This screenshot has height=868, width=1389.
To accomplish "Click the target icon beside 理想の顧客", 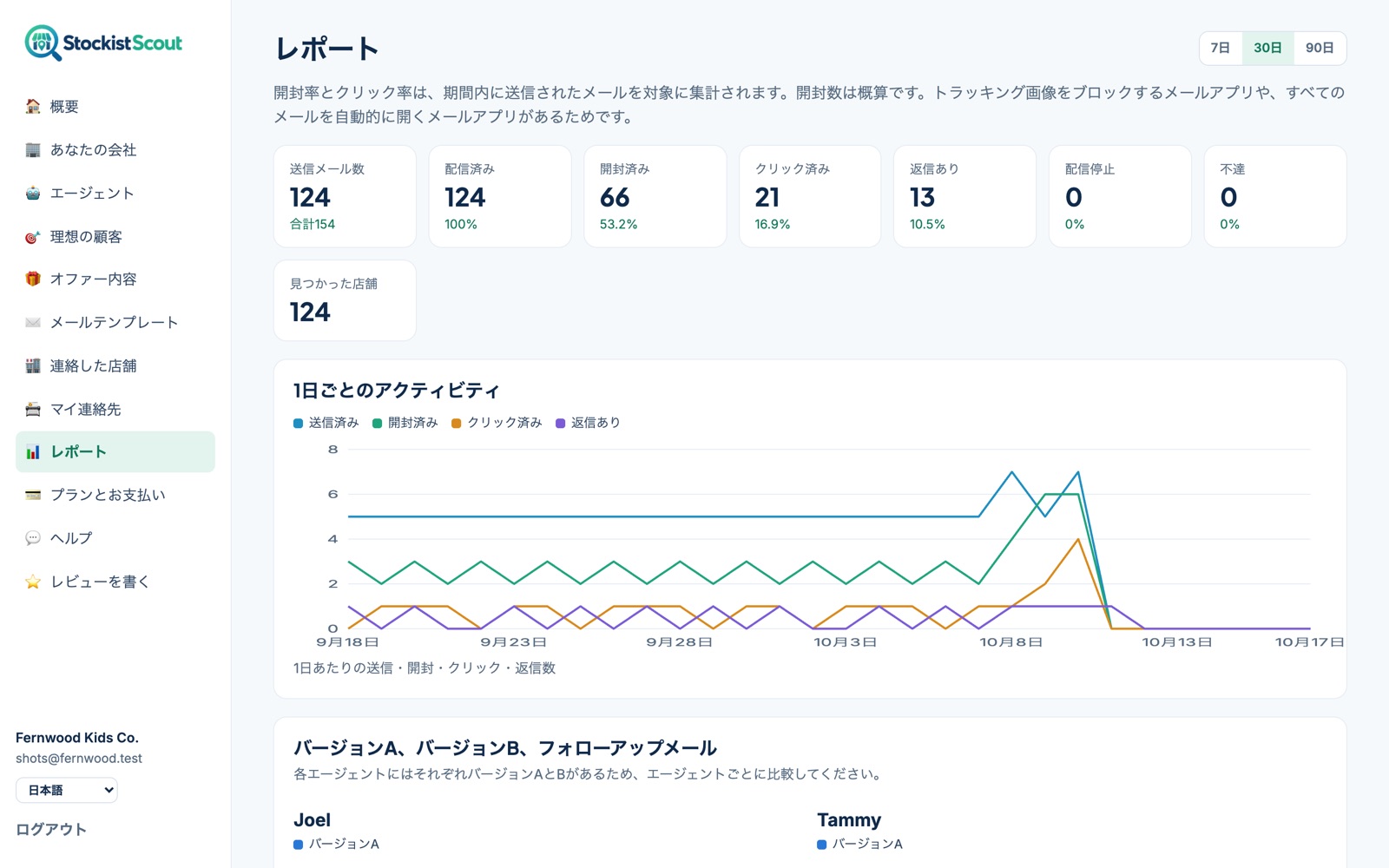I will click(33, 236).
